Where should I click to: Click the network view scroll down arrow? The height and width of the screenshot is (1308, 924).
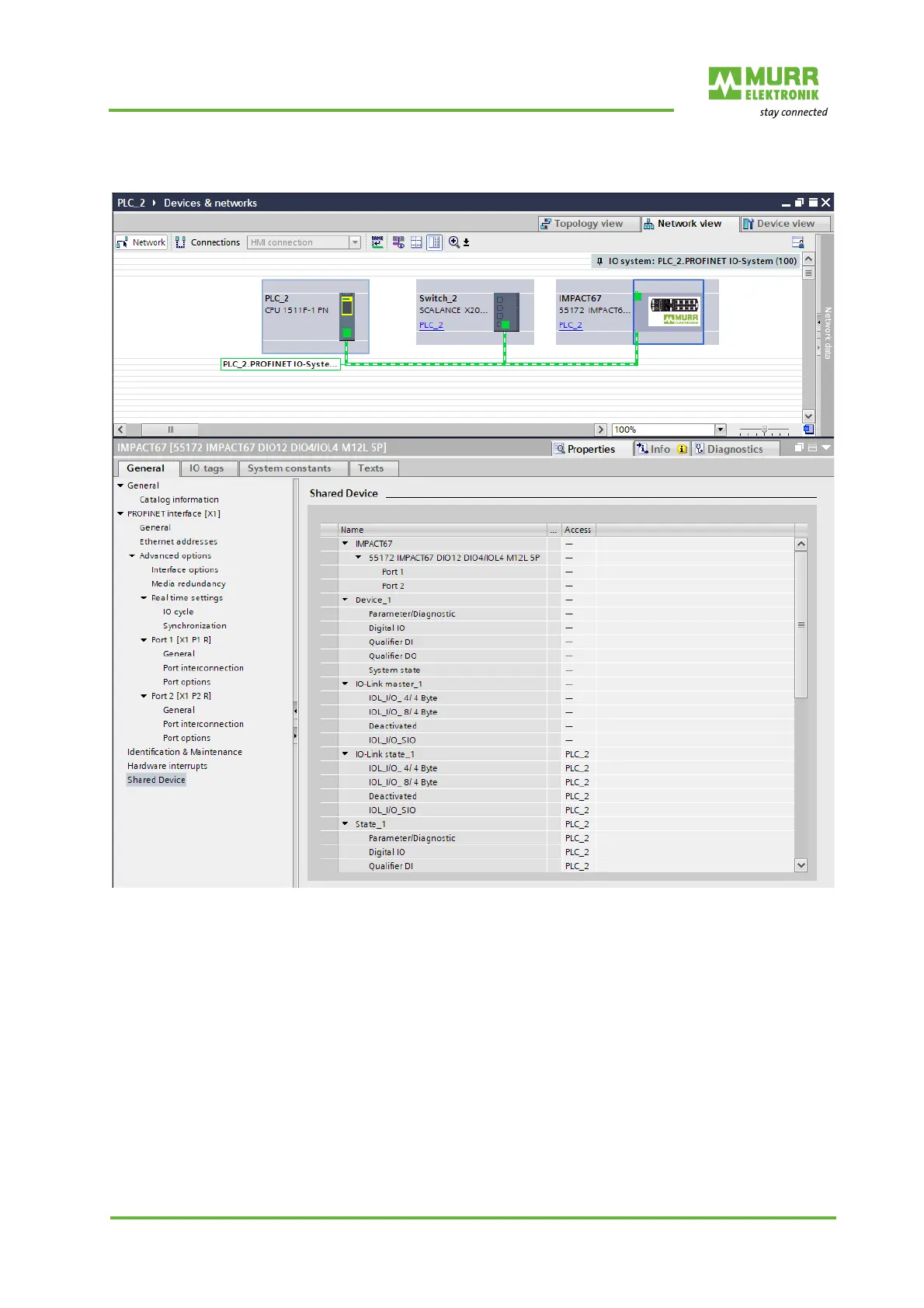click(808, 416)
